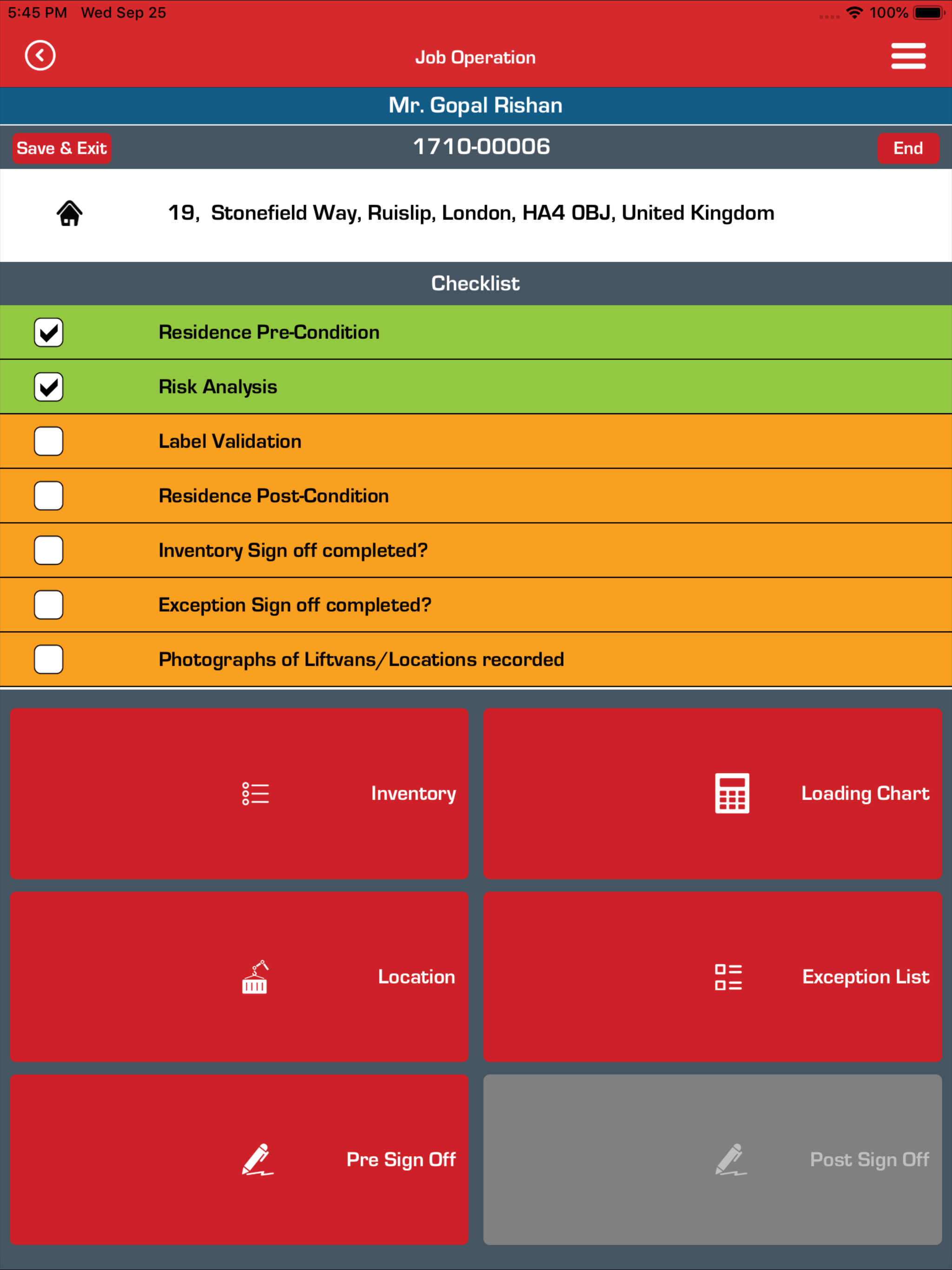
Task: Uncheck Risk Analysis checkbox
Action: click(49, 387)
